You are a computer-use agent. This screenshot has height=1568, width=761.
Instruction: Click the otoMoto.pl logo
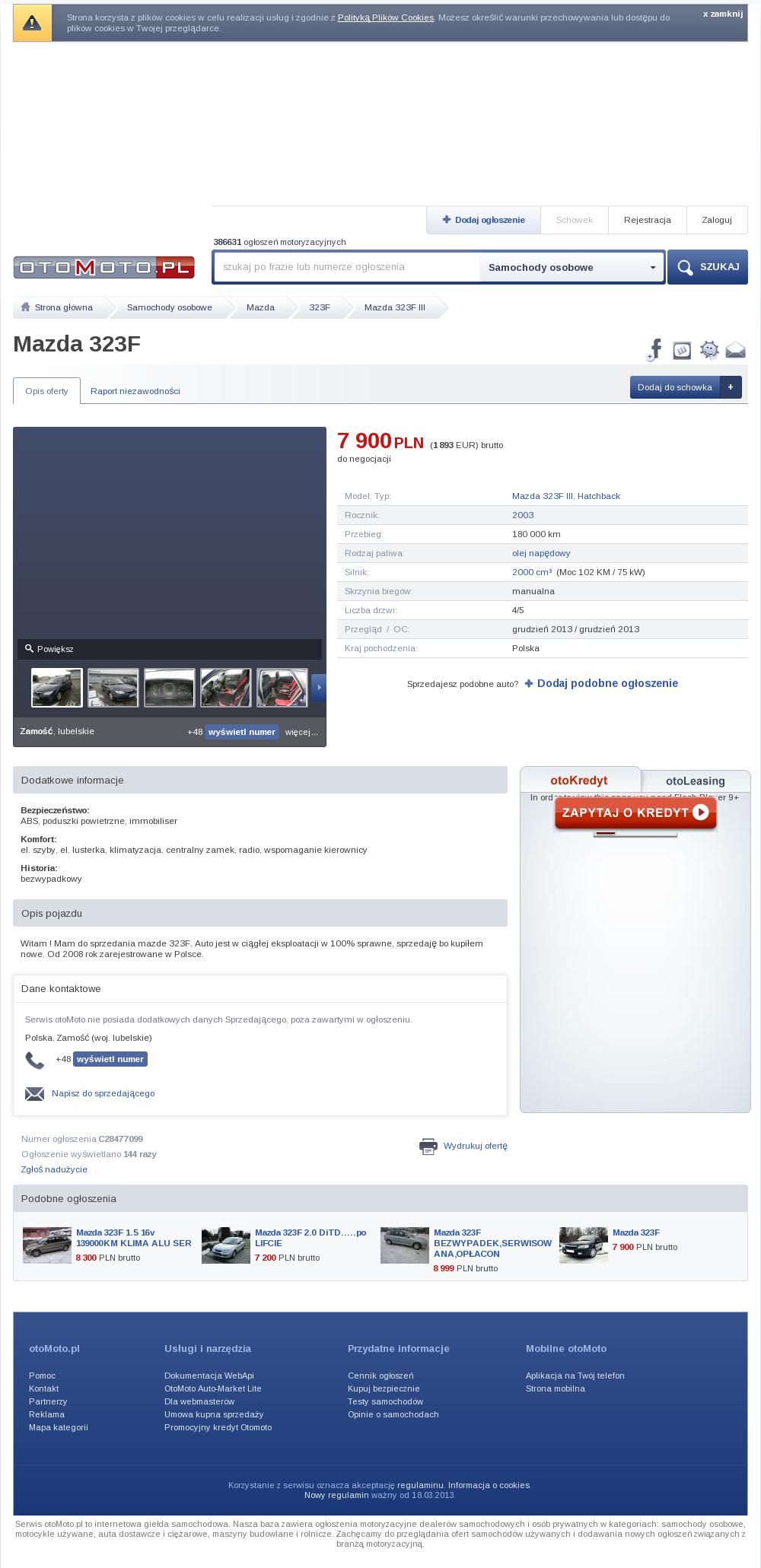pyautogui.click(x=103, y=267)
